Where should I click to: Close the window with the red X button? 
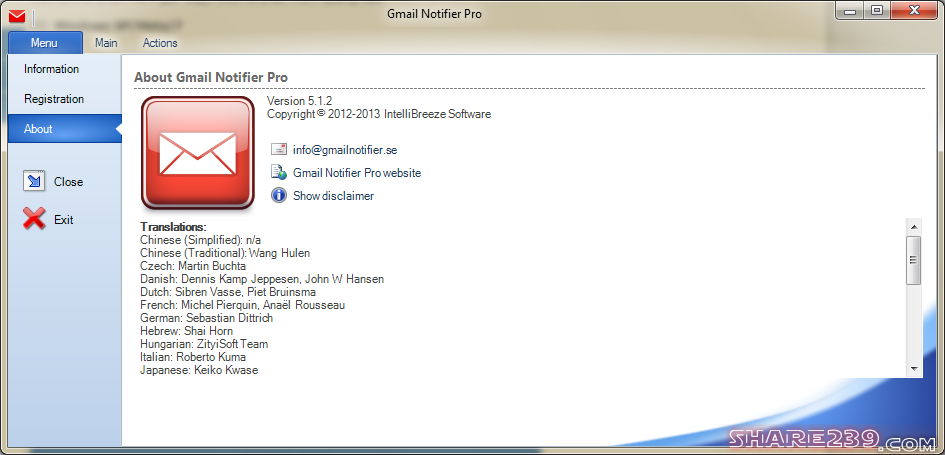pyautogui.click(x=914, y=10)
